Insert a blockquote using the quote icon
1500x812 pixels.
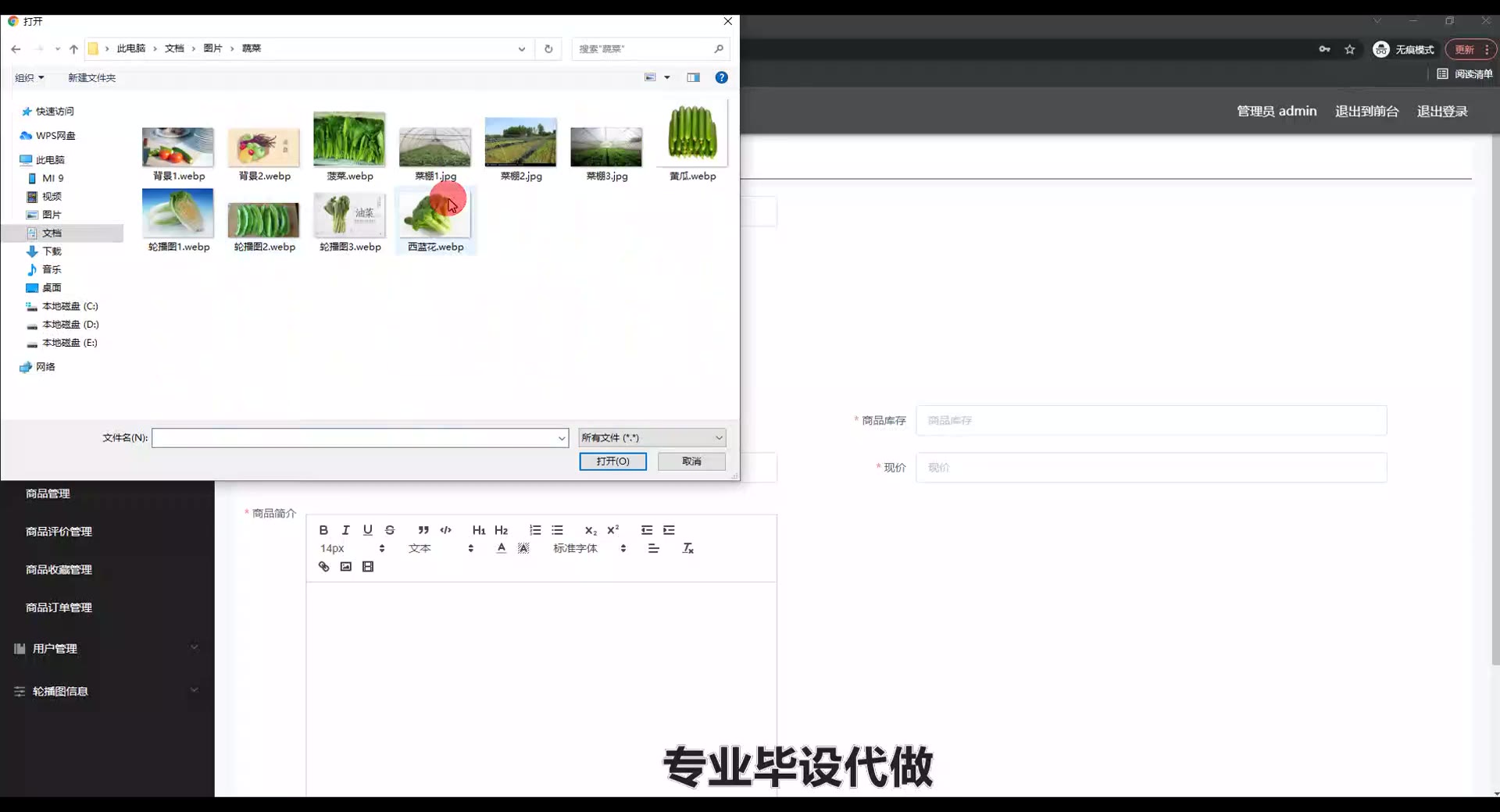tap(423, 530)
